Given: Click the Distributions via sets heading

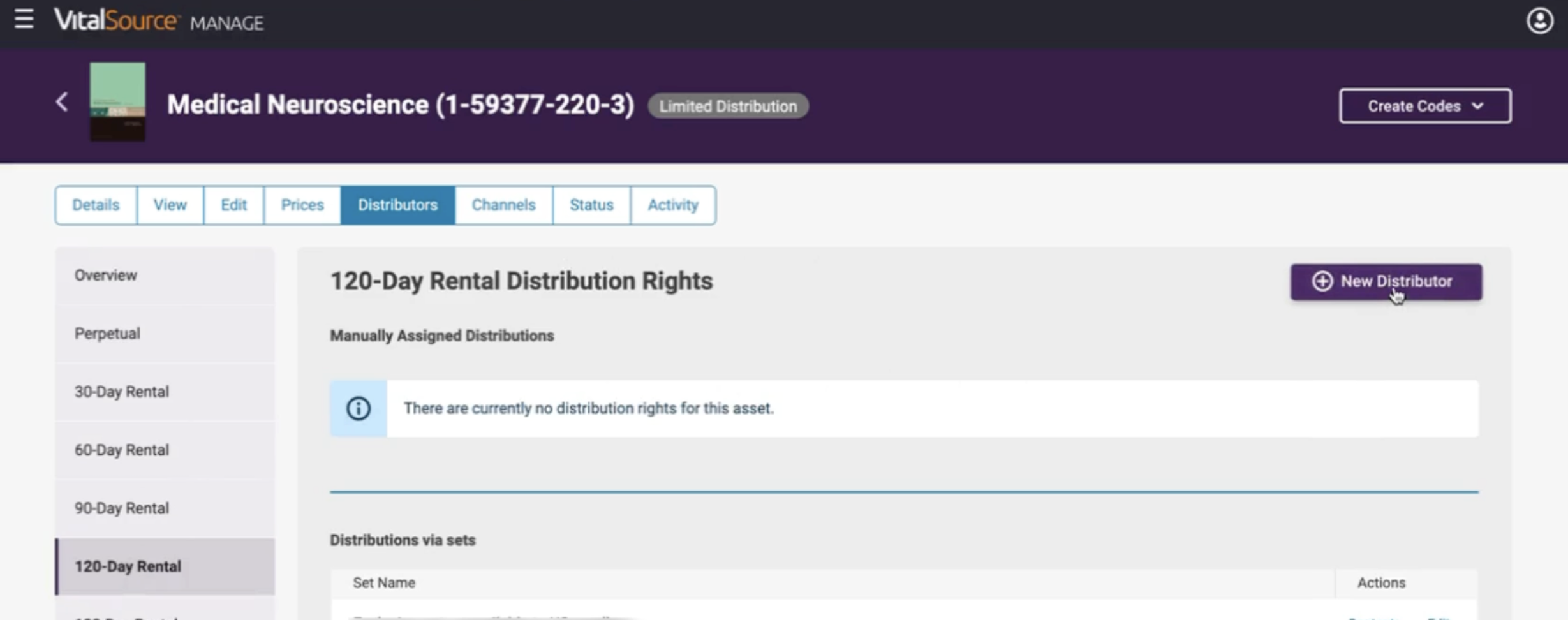Looking at the screenshot, I should pos(403,540).
